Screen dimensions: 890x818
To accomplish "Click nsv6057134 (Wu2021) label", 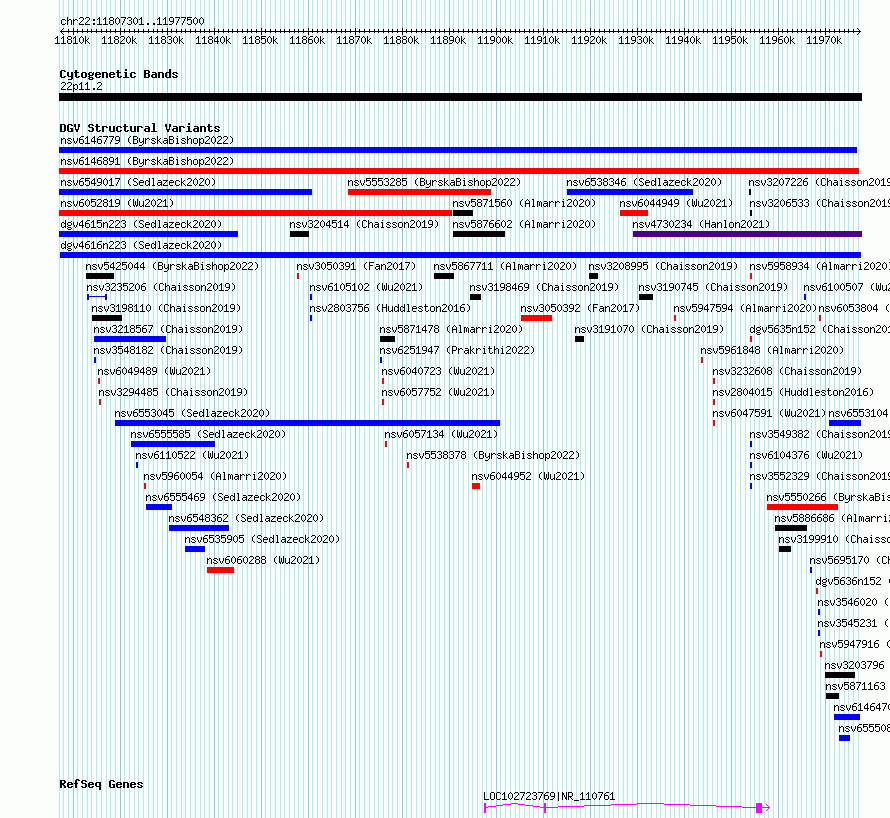I will (x=441, y=434).
